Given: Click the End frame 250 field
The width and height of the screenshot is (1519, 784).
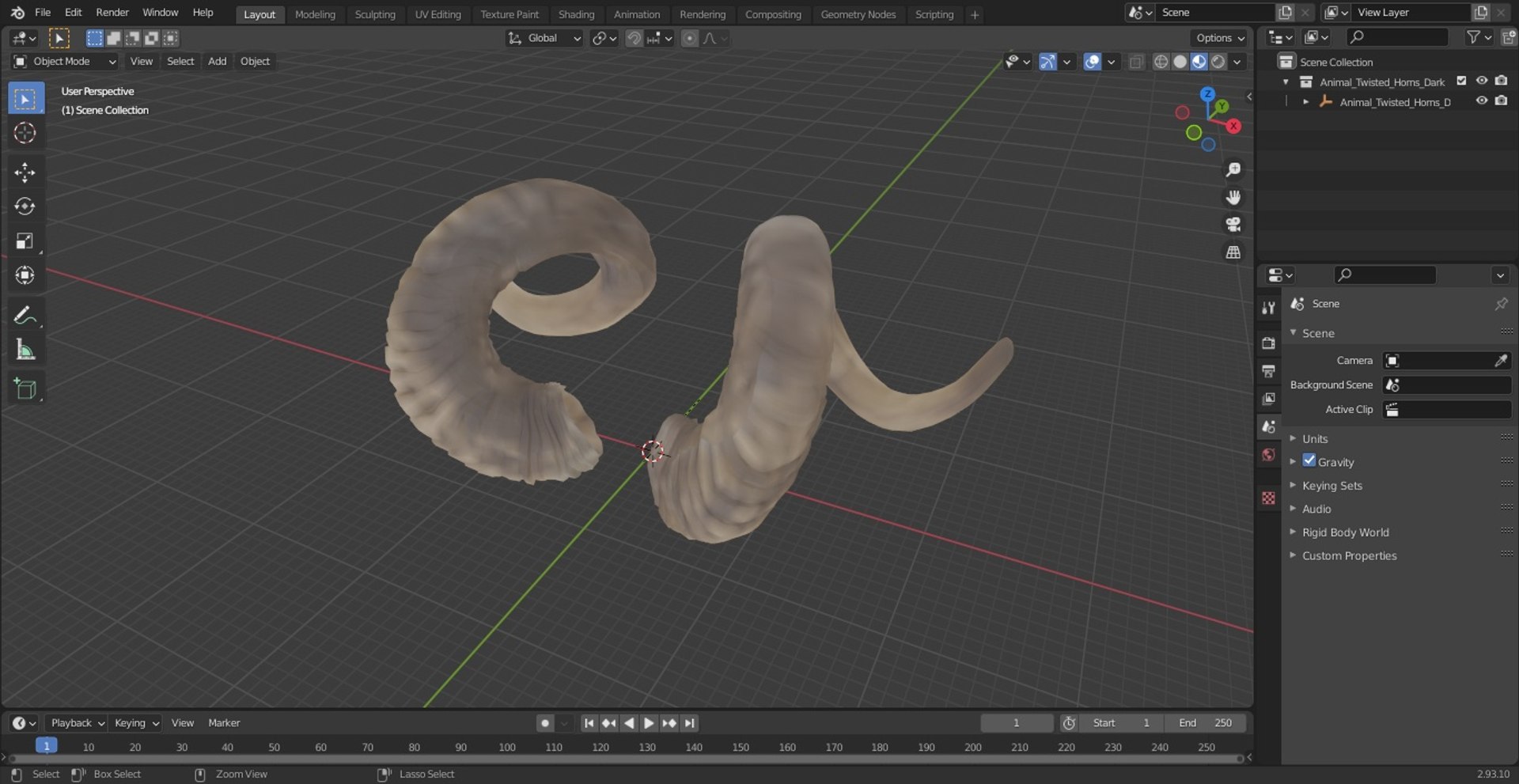Looking at the screenshot, I should 1205,723.
